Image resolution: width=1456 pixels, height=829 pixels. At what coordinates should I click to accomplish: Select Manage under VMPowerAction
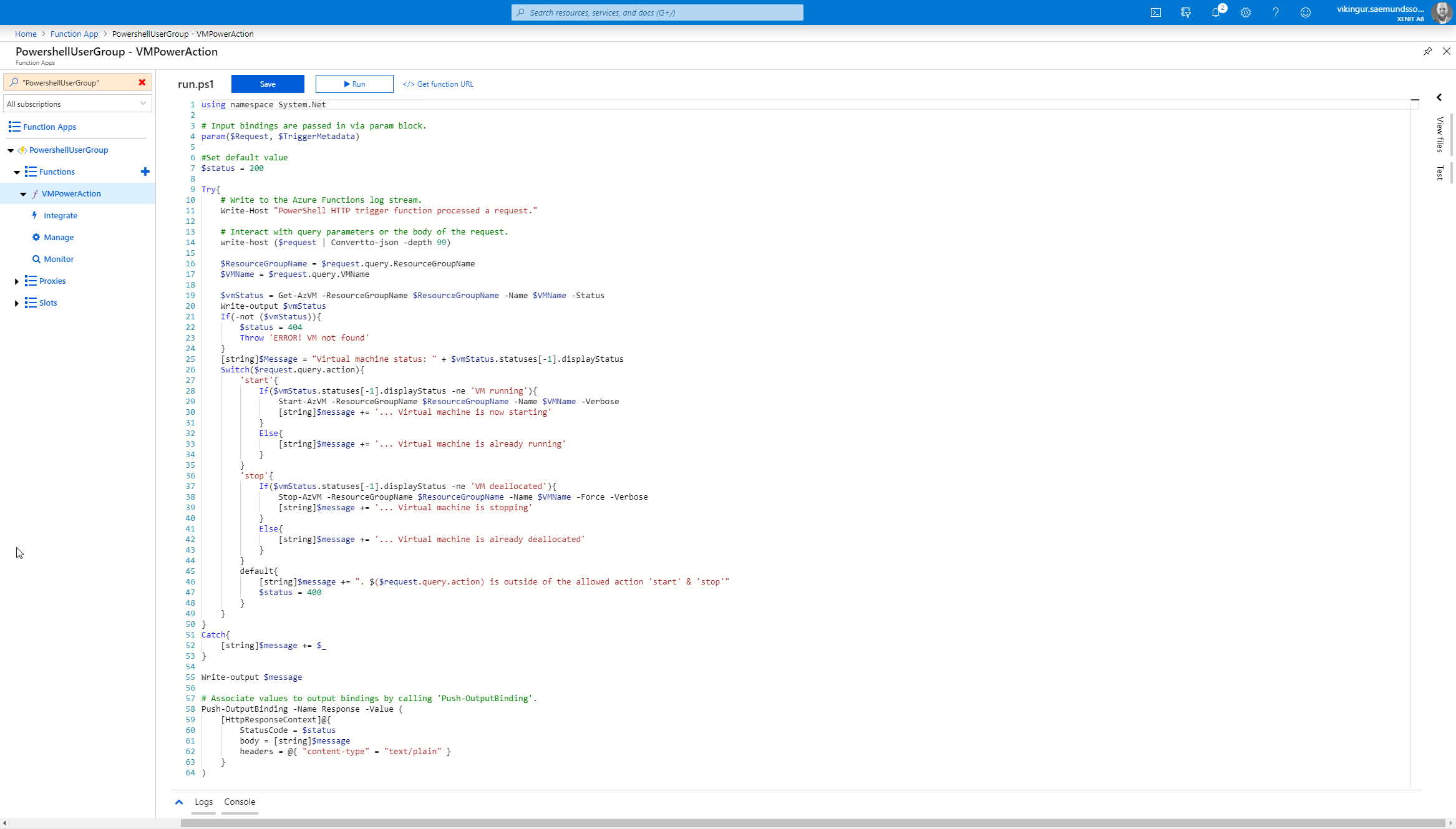59,237
